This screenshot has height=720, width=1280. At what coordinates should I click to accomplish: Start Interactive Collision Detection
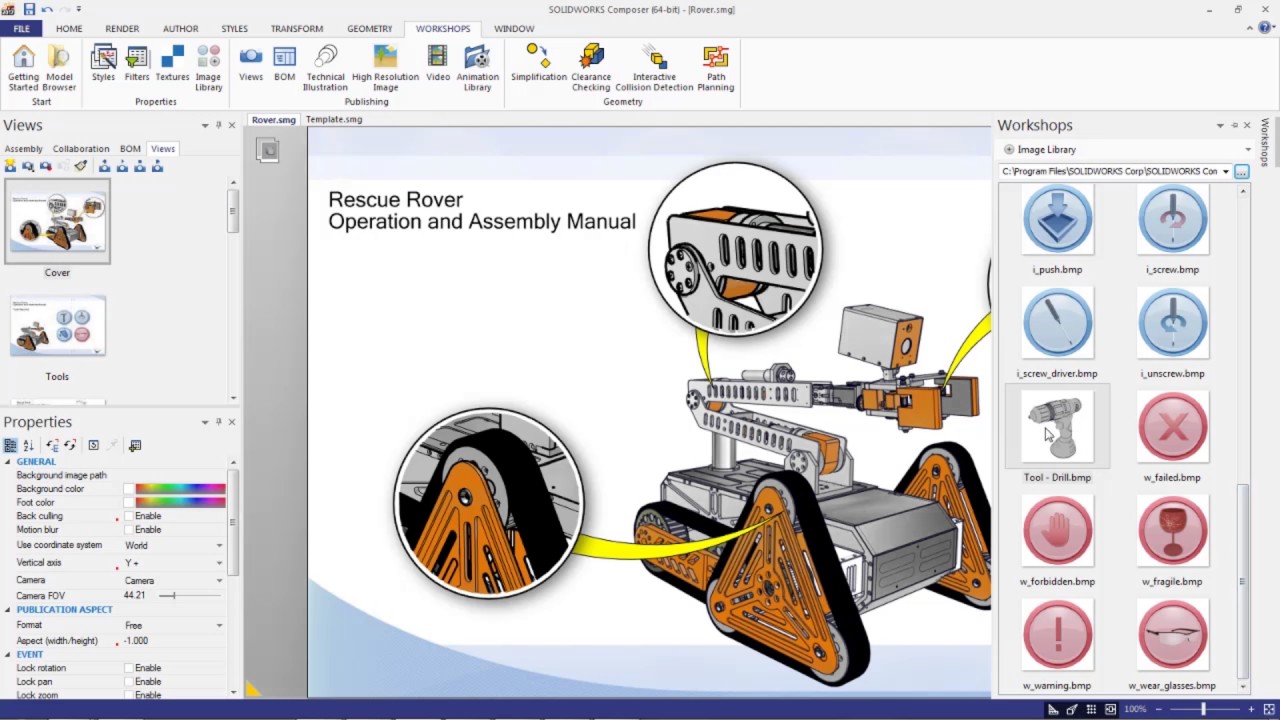654,68
